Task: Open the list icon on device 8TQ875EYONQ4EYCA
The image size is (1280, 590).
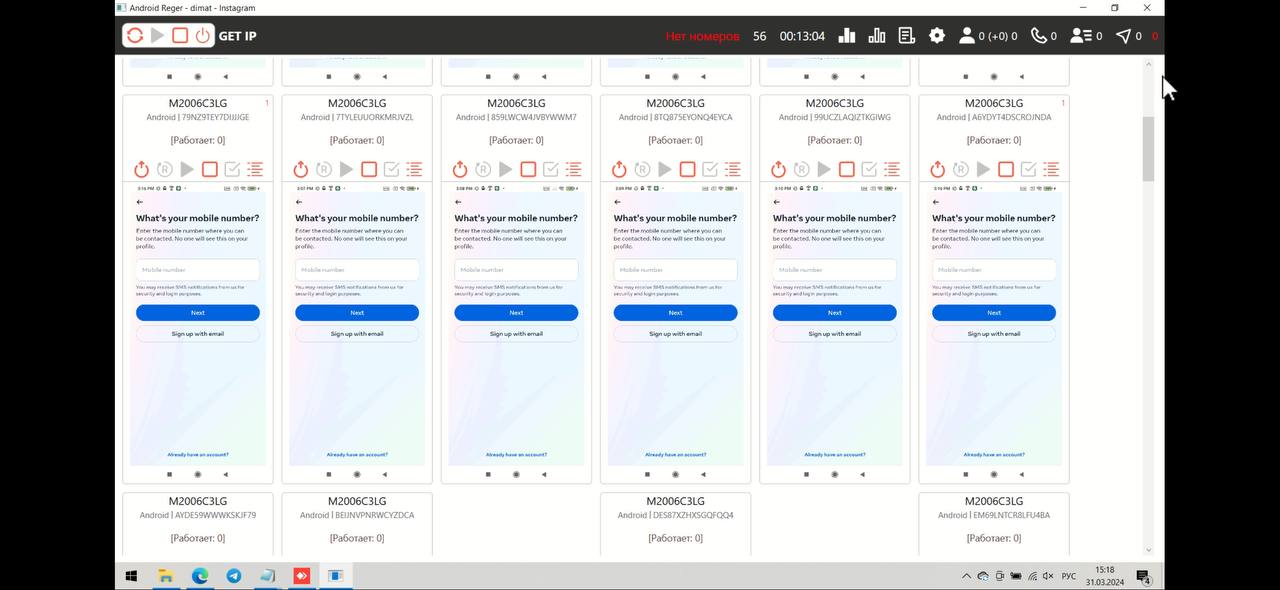Action: click(x=733, y=169)
